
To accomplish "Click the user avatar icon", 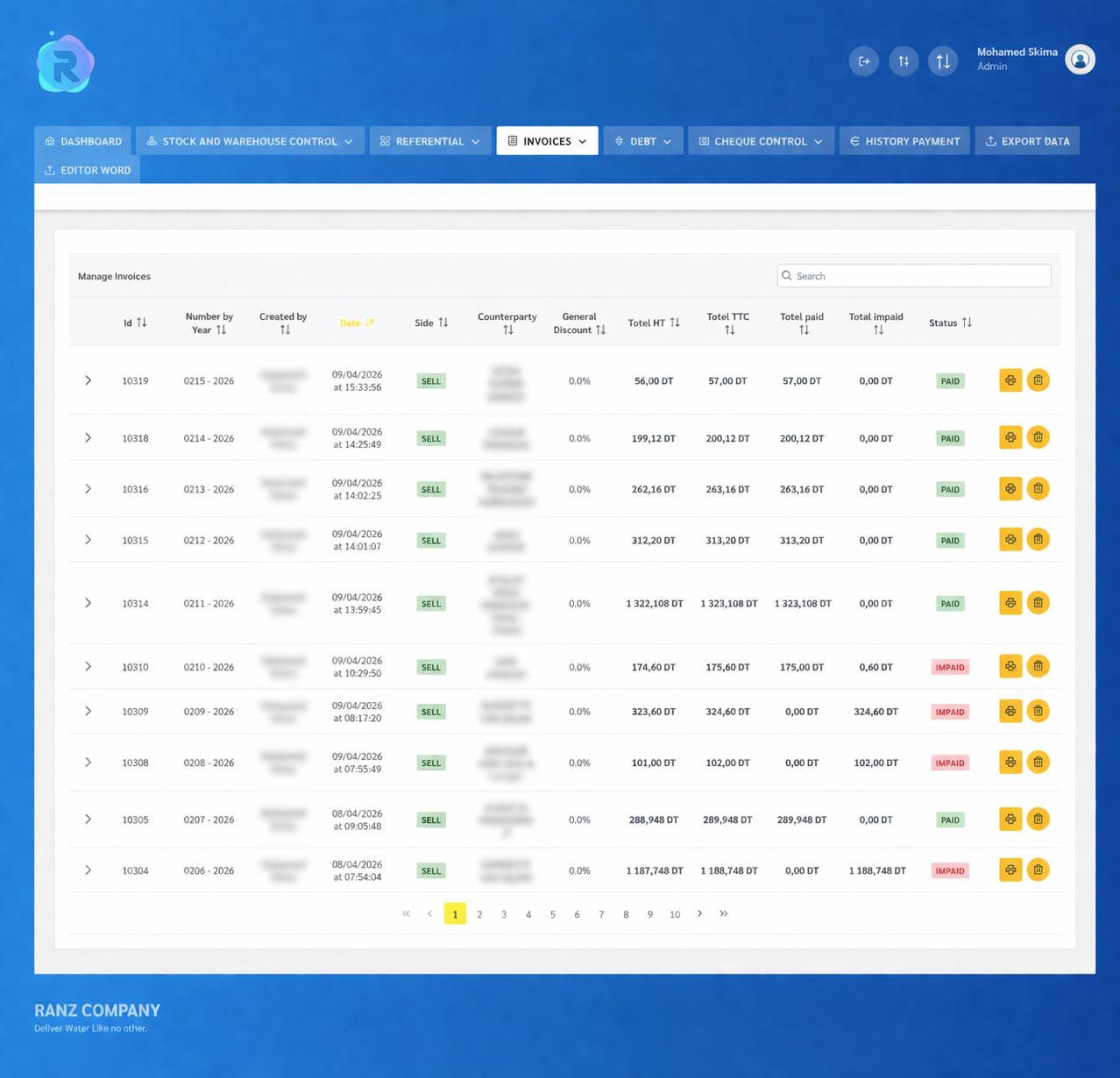I will [1080, 60].
